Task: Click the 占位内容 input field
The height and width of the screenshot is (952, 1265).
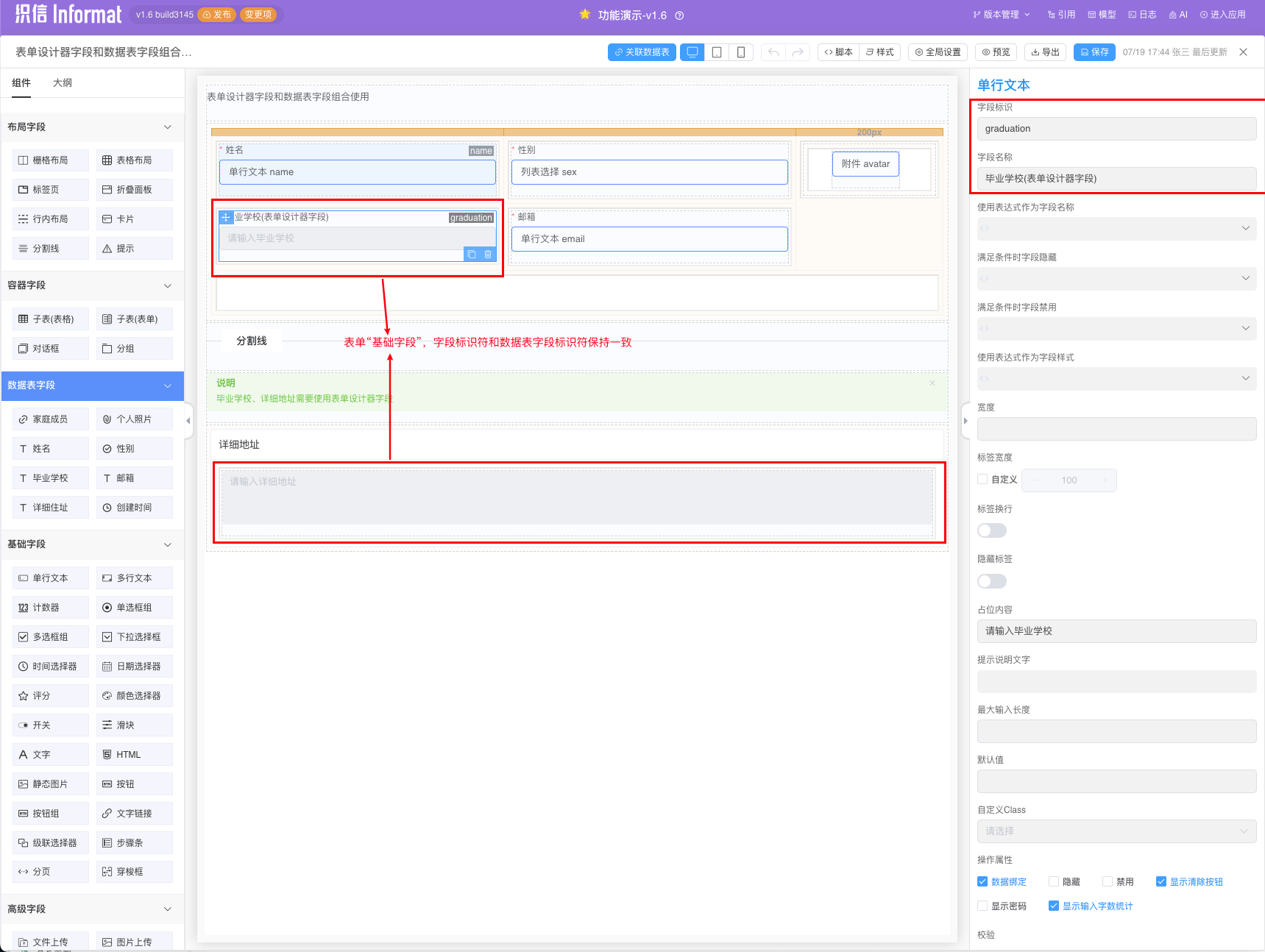Action: coord(1116,630)
